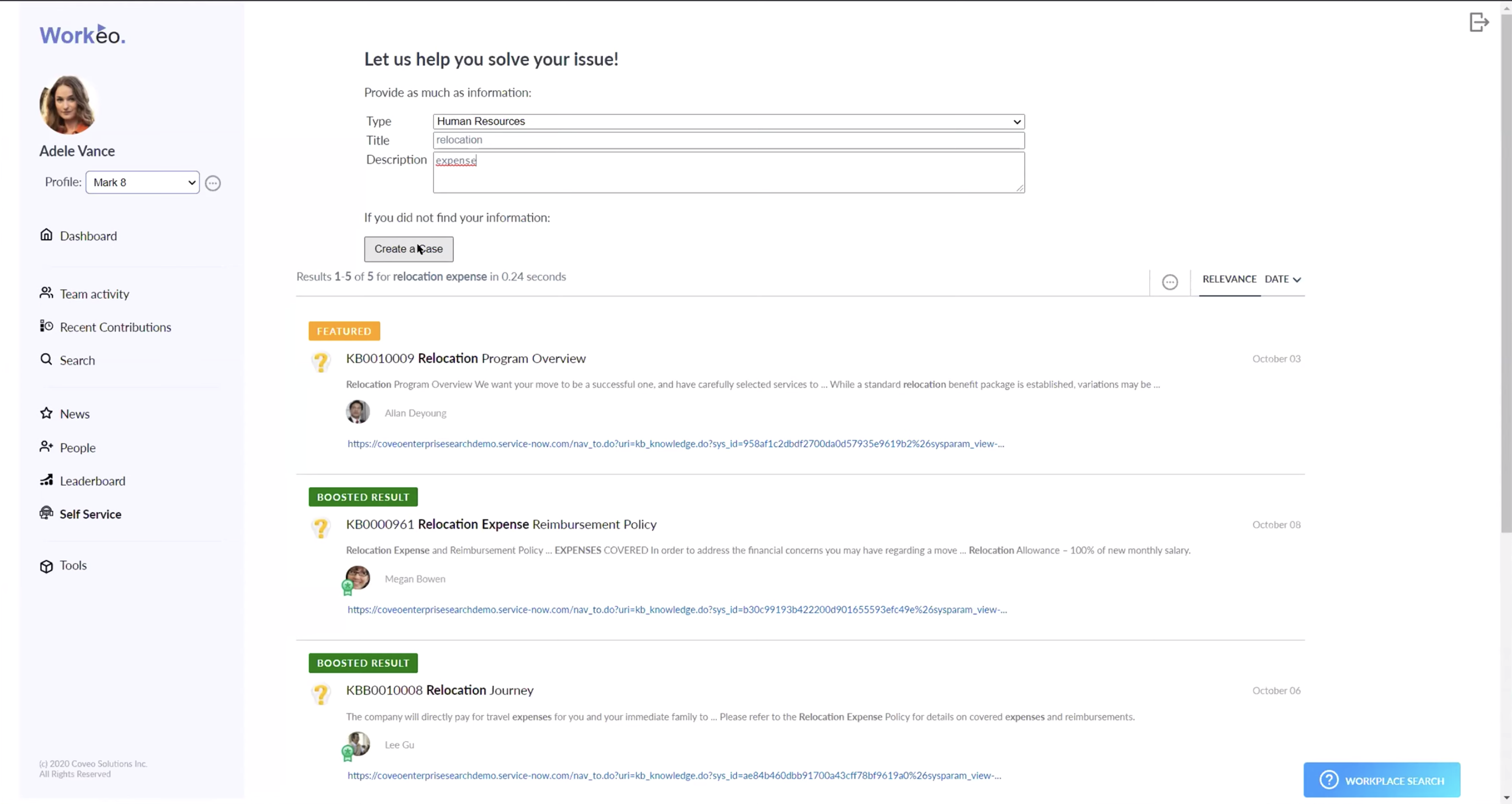
Task: Expand the Profile Mark 8 dropdown
Action: pyautogui.click(x=143, y=183)
